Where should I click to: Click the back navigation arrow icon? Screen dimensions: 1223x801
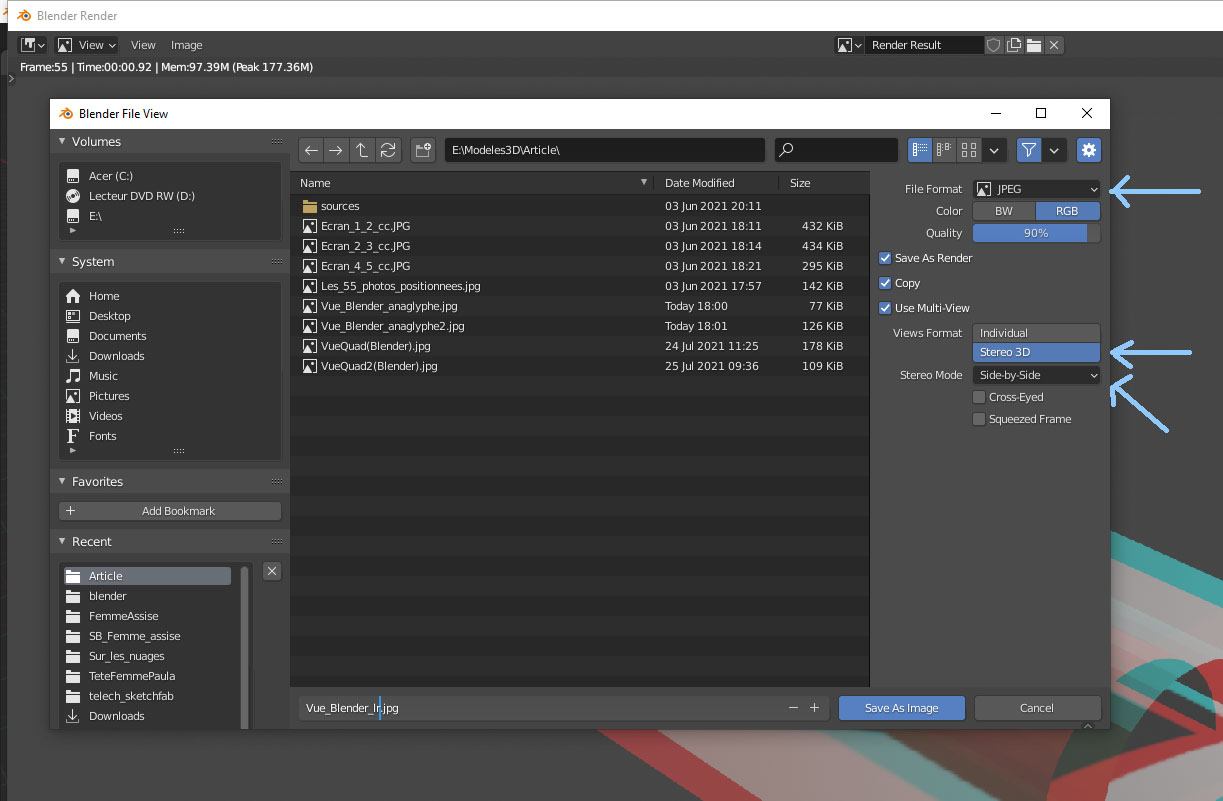click(311, 150)
